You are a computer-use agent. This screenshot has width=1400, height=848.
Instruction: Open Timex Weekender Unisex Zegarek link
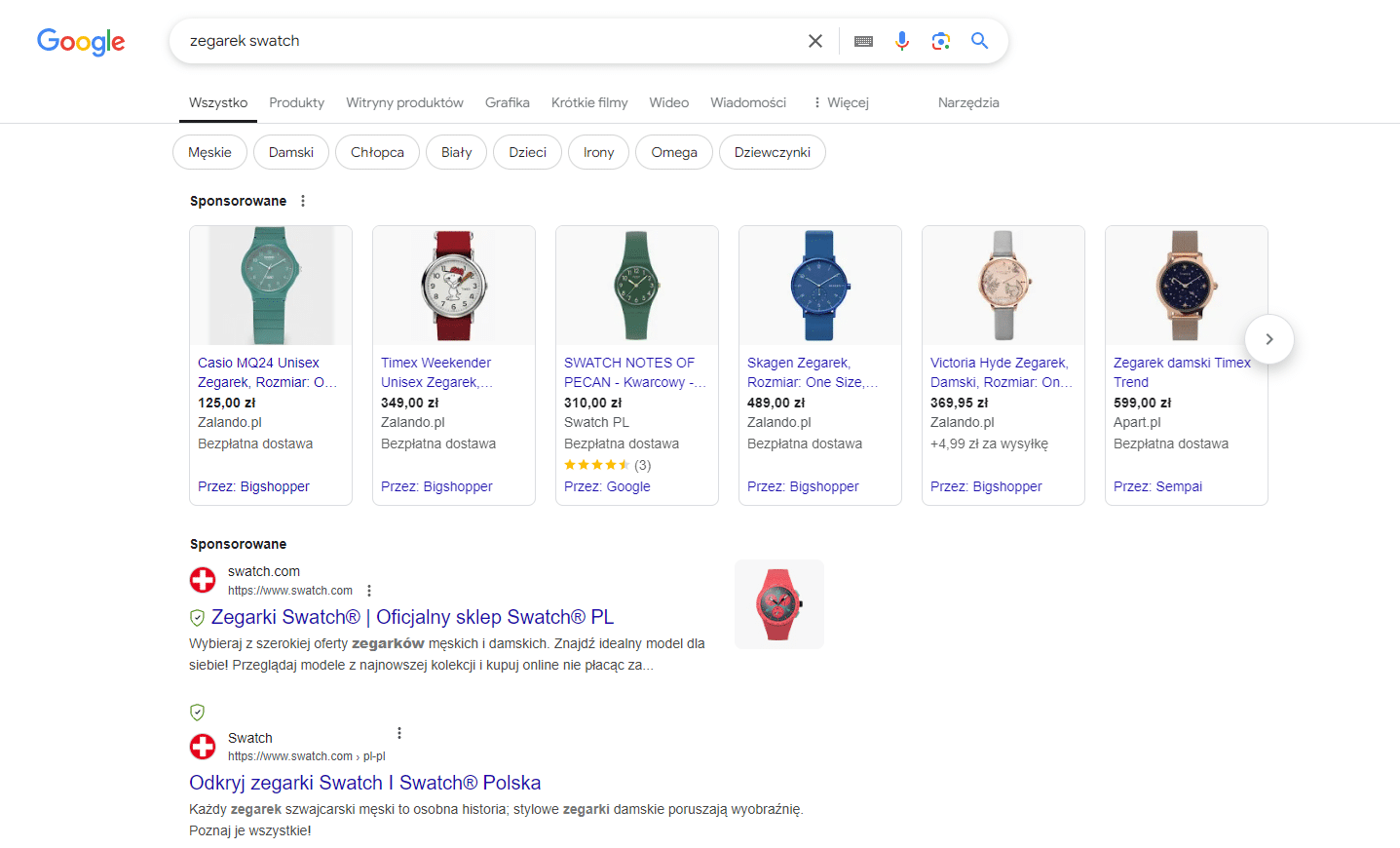pos(437,372)
